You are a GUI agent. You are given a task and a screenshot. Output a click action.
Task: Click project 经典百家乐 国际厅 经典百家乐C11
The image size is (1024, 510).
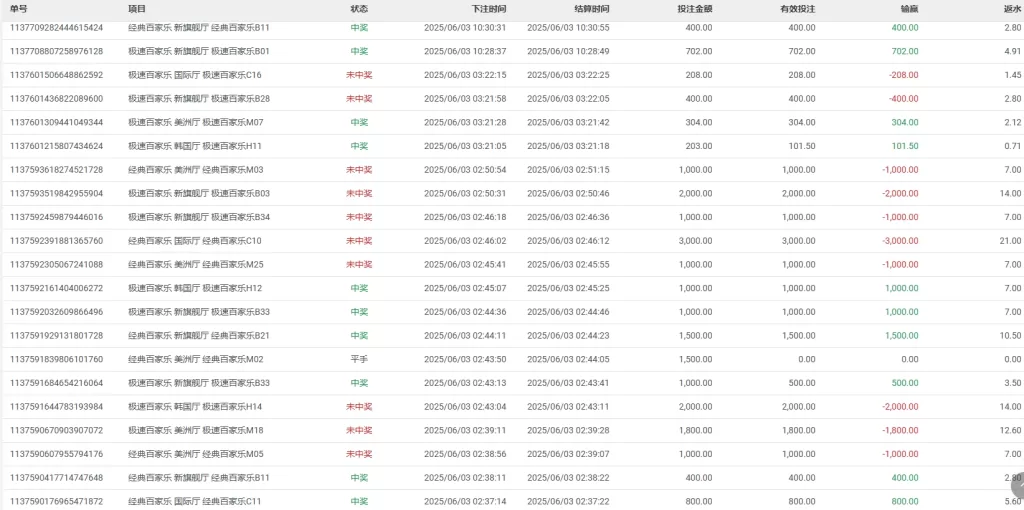[x=195, y=502]
